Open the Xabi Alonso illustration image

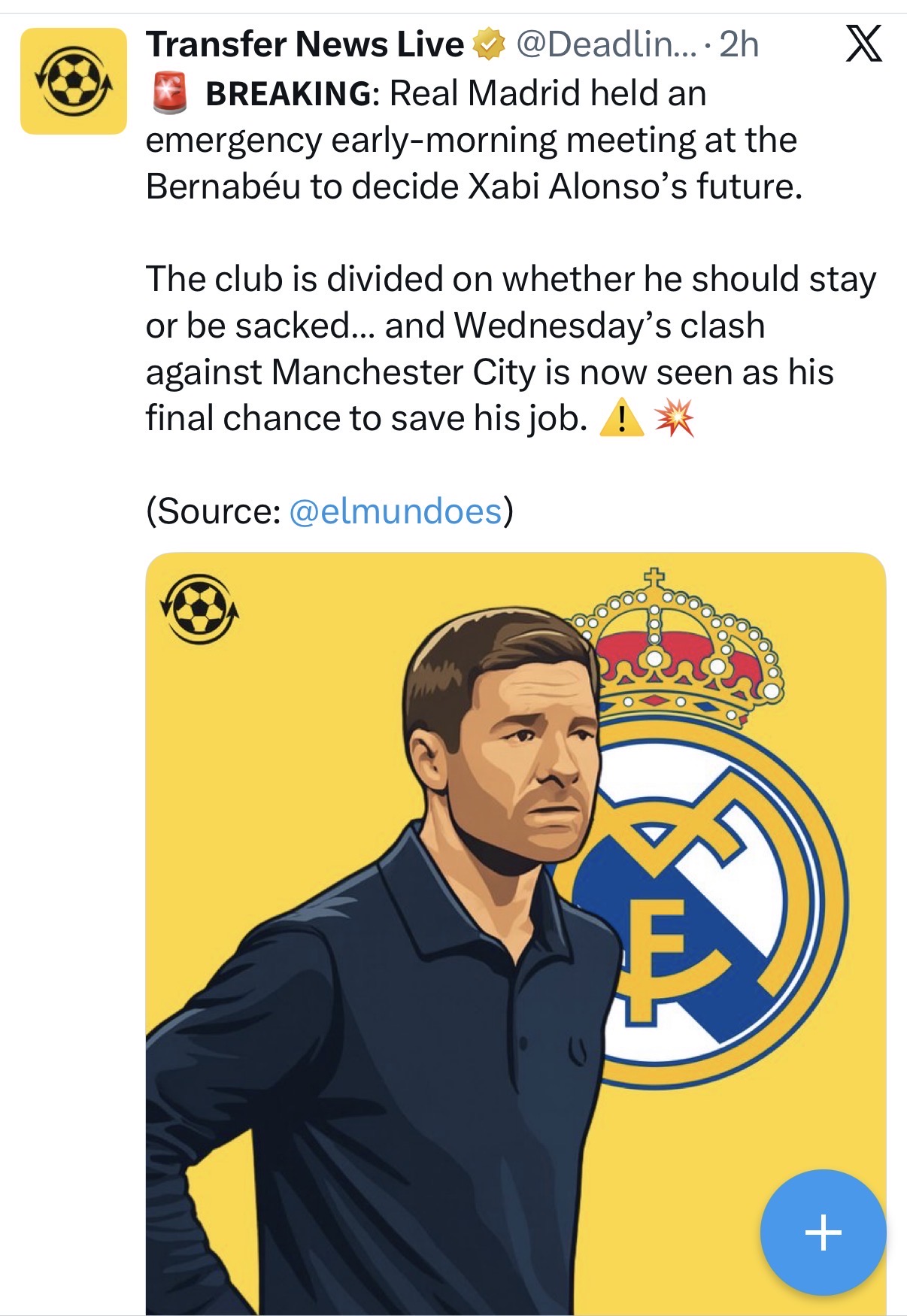tap(516, 933)
